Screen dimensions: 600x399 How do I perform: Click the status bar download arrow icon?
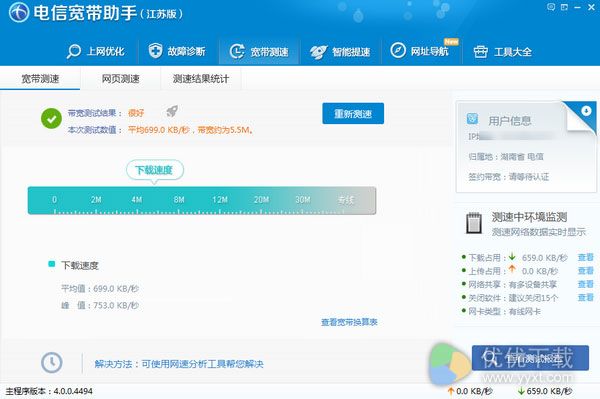pyautogui.click(x=521, y=391)
